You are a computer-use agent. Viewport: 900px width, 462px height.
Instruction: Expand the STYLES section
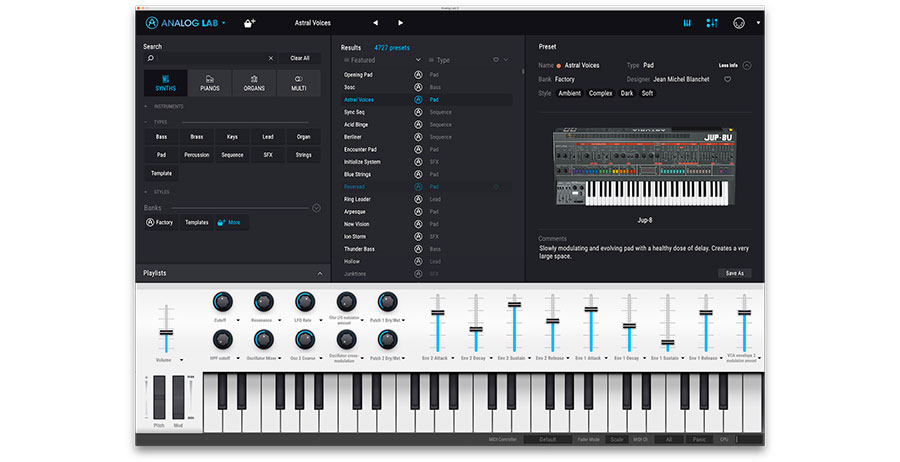click(x=157, y=192)
